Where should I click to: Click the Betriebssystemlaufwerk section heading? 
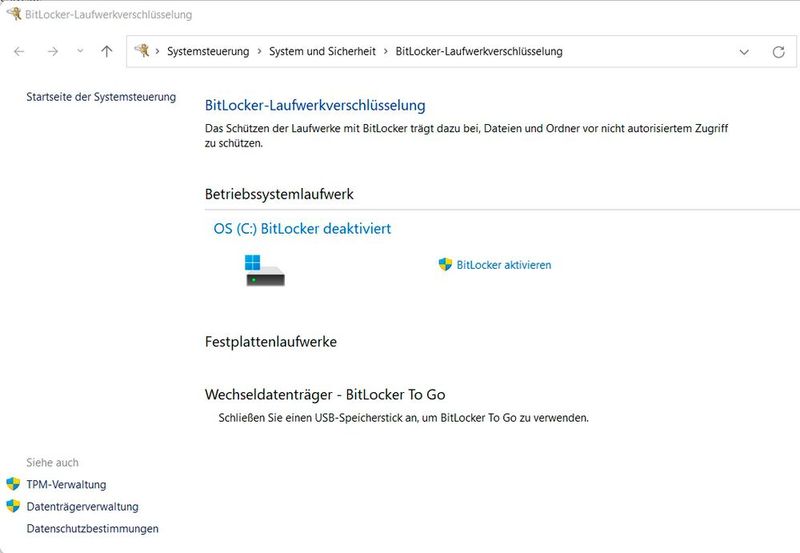coord(279,194)
